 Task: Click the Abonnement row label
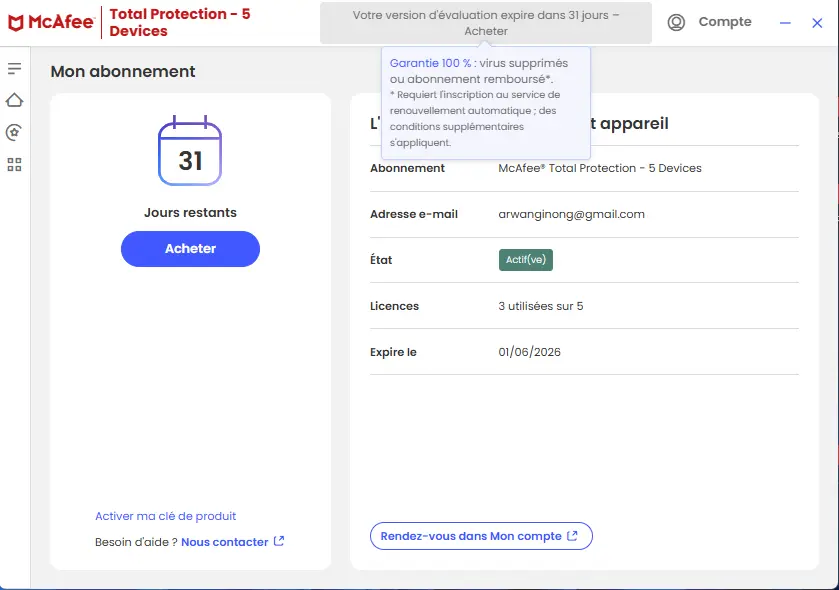point(407,168)
